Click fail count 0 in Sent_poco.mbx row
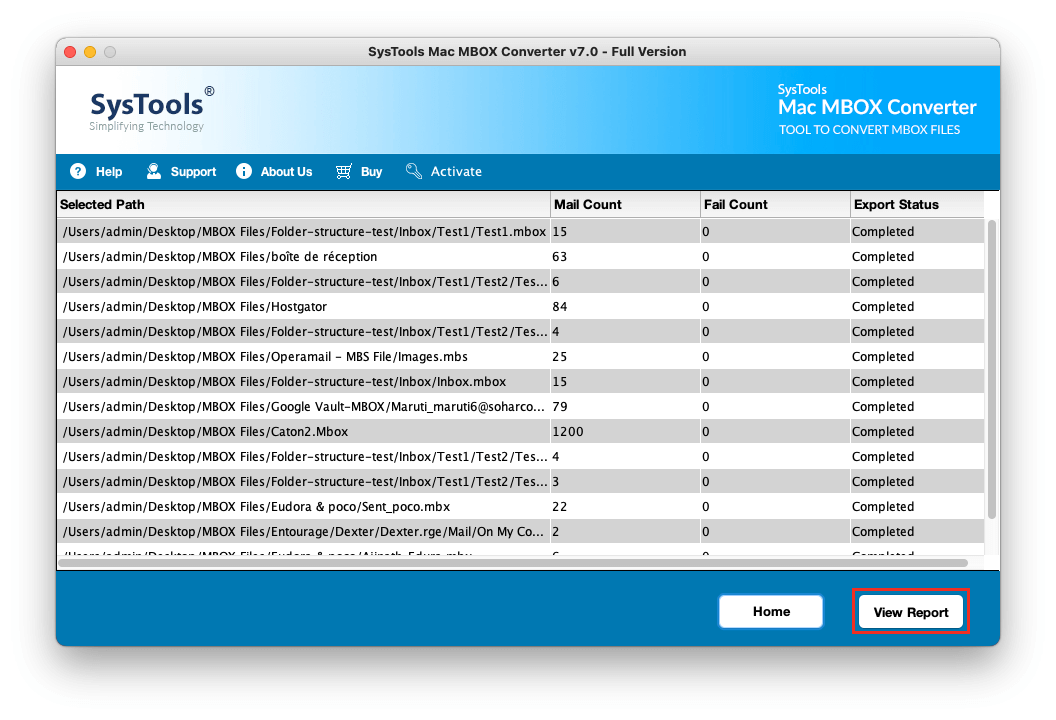The height and width of the screenshot is (720, 1056). click(775, 506)
